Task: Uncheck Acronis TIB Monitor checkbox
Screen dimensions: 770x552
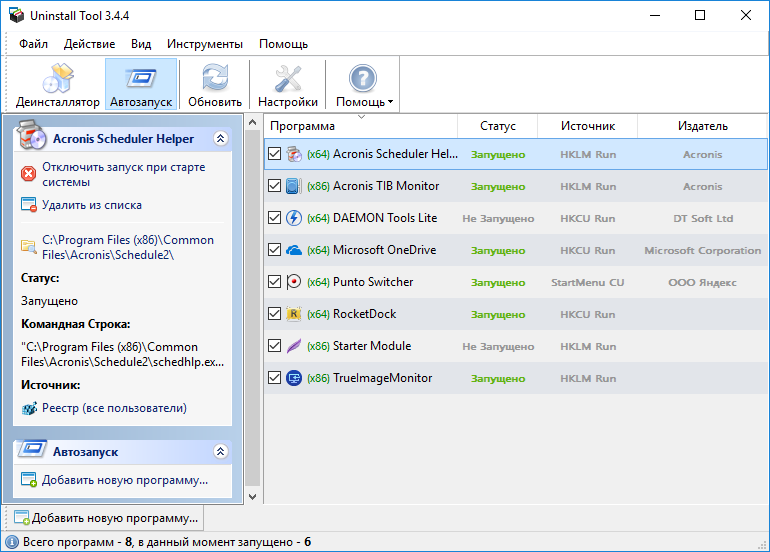Action: click(275, 186)
